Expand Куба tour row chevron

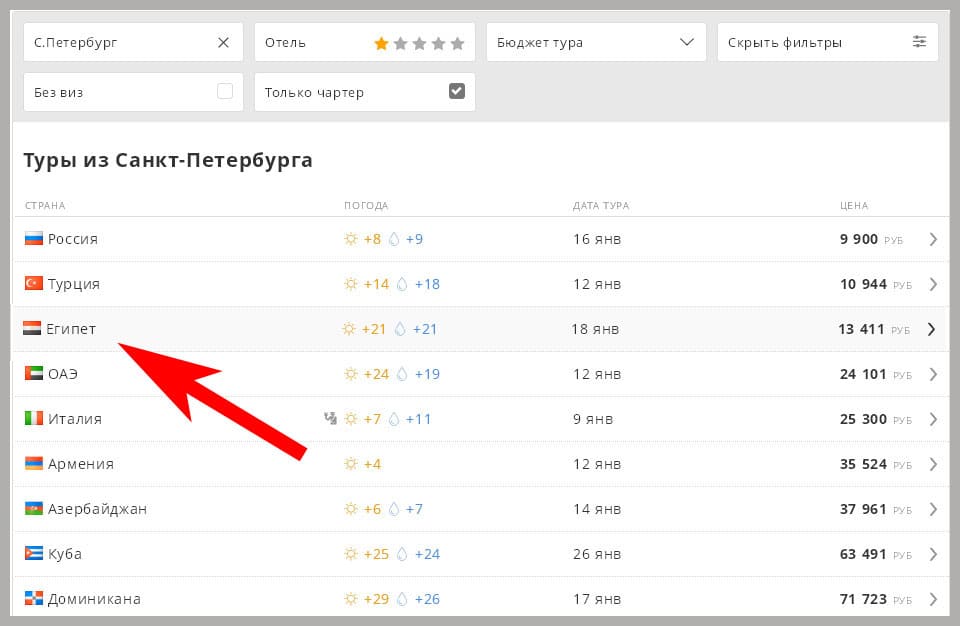point(933,554)
